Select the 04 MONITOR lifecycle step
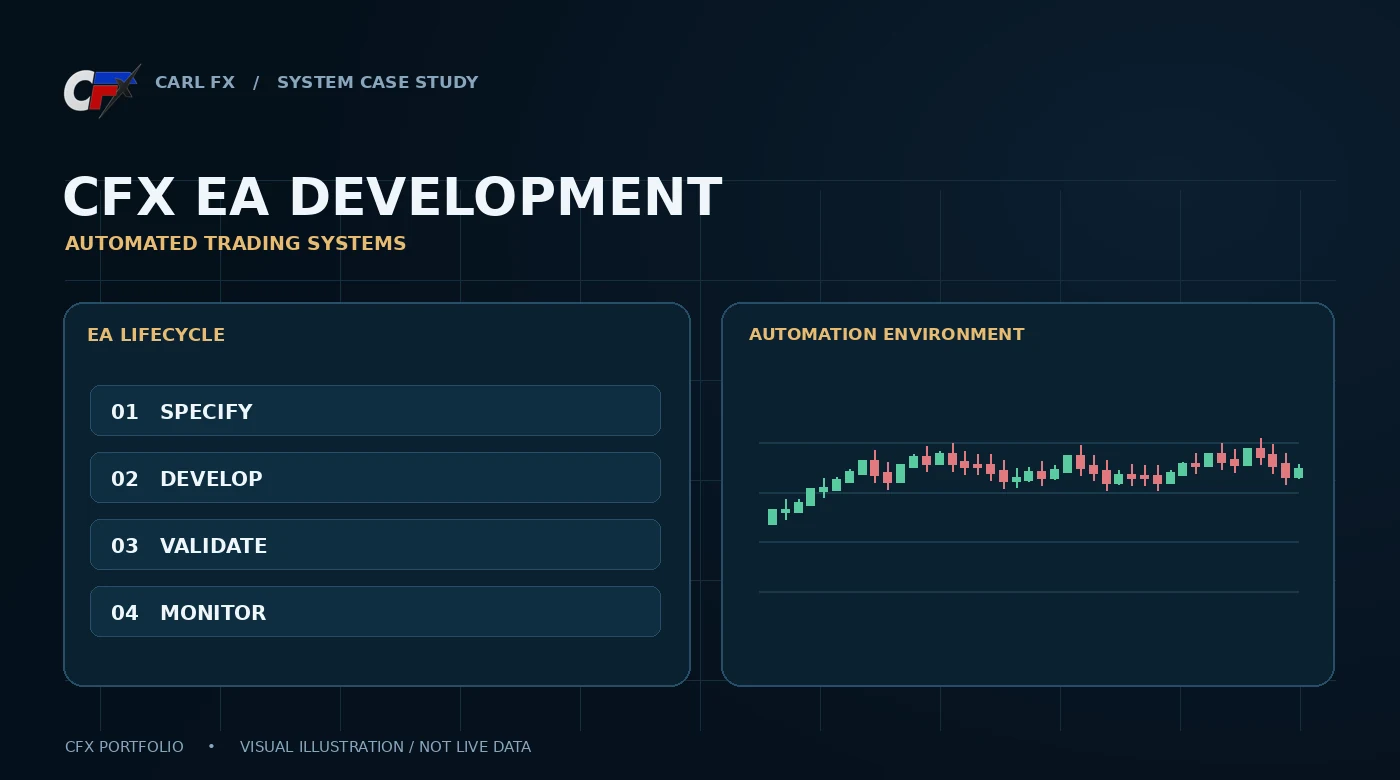1400x780 pixels. (x=375, y=612)
